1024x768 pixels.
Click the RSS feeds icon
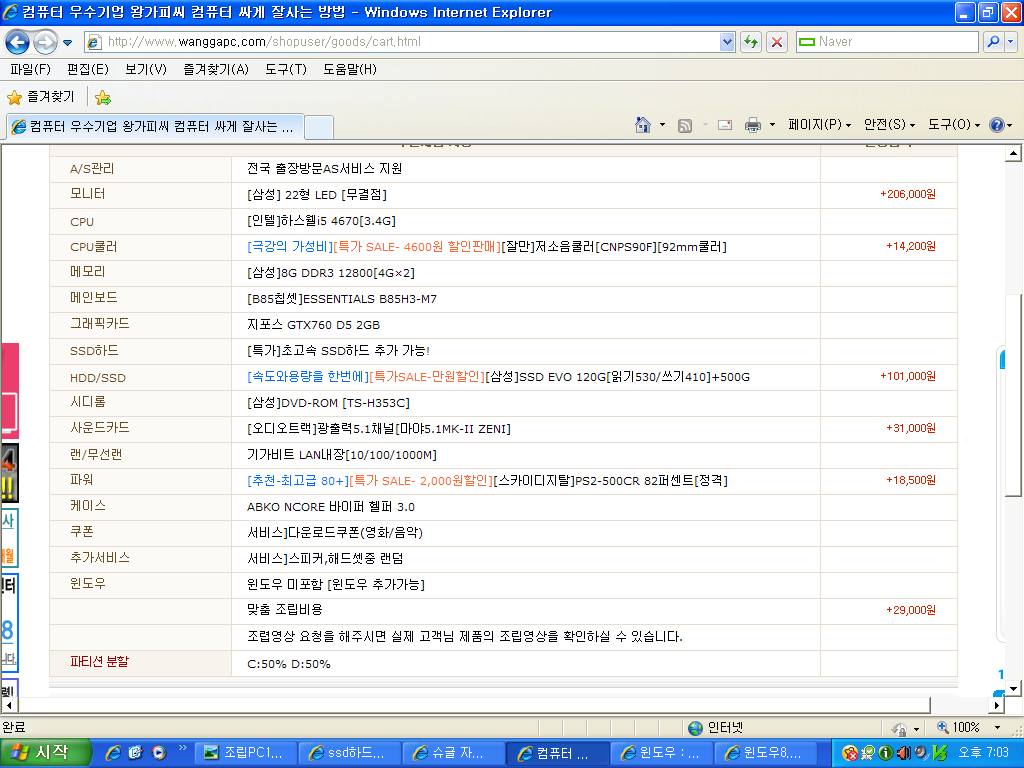[684, 125]
